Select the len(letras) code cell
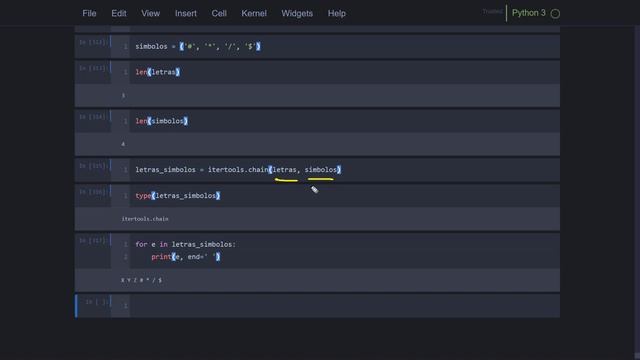 pos(344,72)
